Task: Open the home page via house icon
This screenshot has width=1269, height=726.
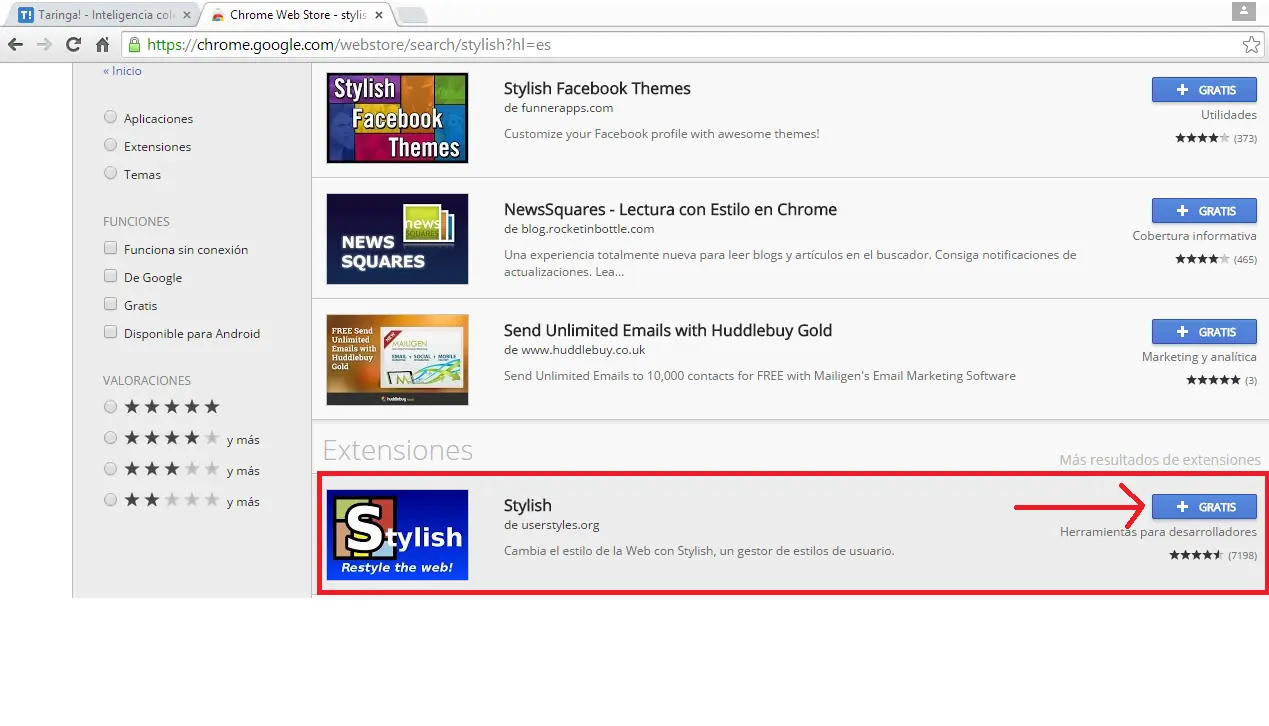Action: point(102,45)
